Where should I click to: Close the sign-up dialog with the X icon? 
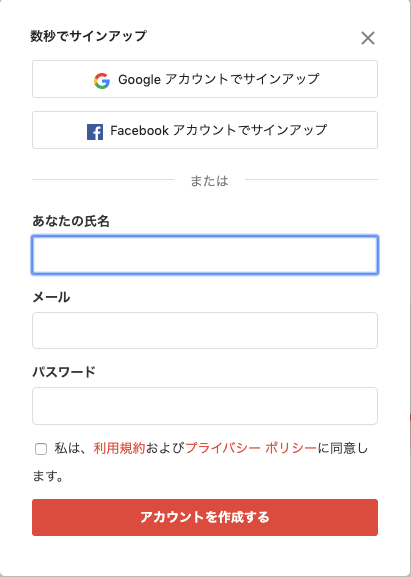click(x=368, y=38)
